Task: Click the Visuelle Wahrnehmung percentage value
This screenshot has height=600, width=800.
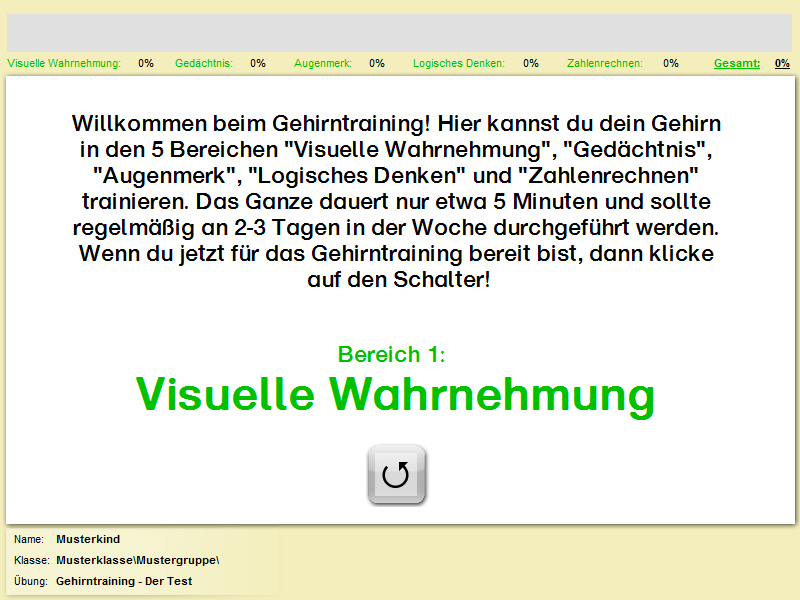Action: point(146,63)
